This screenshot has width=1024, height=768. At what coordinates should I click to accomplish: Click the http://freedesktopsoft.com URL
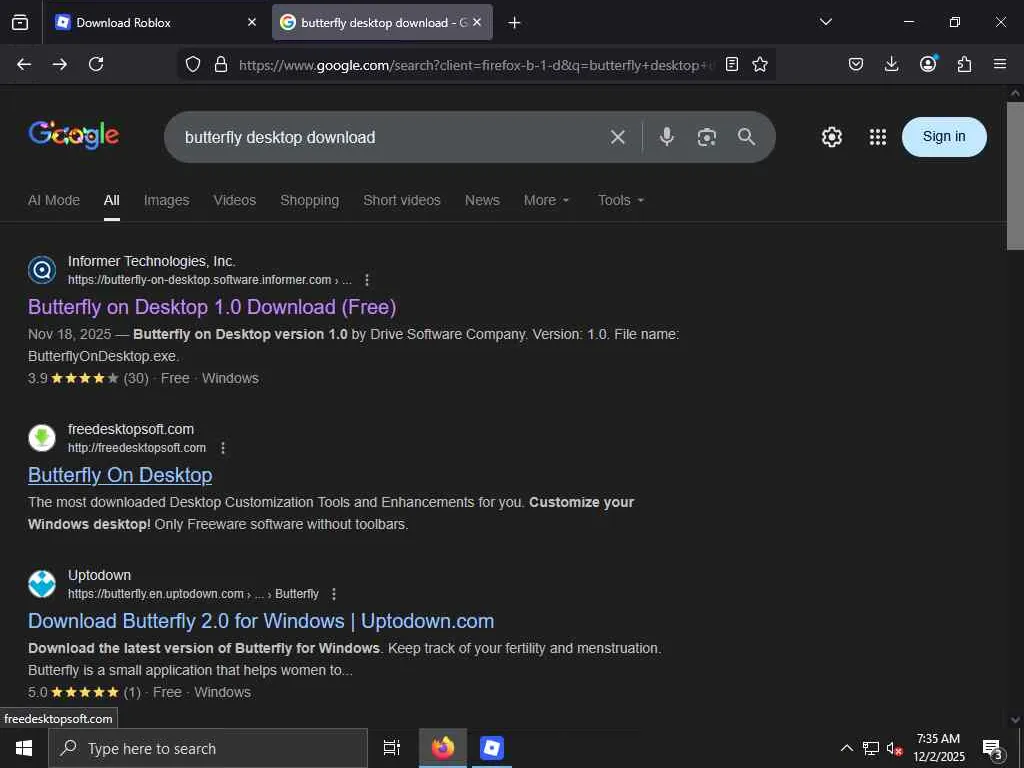pos(137,448)
